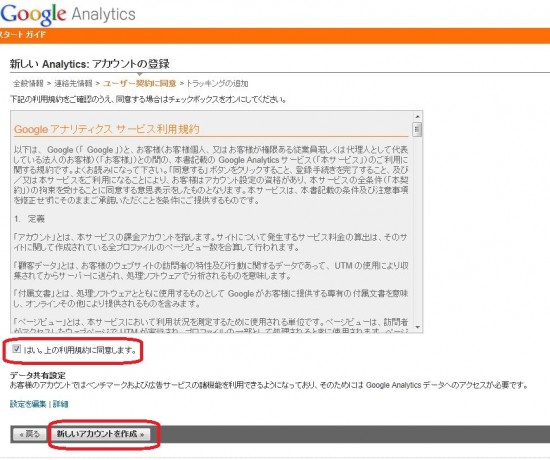Viewport: 550px width, 460px height.
Task: Click the 新しい Analytics: アカウントの登録 title
Action: pyautogui.click(x=90, y=64)
